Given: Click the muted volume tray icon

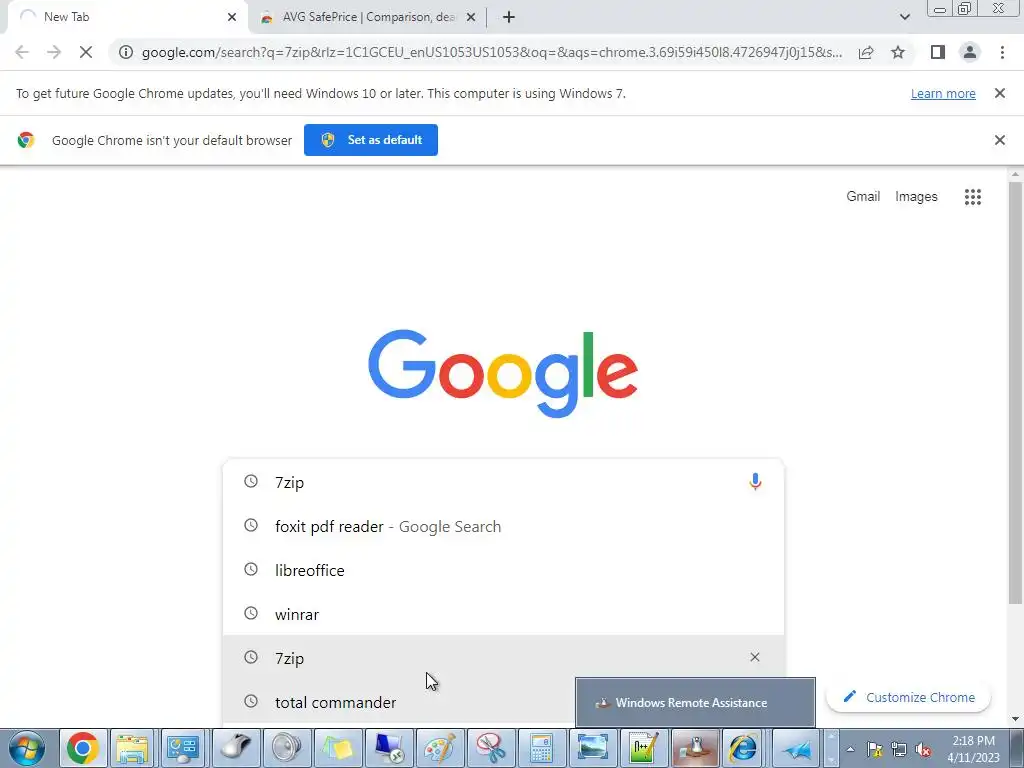Looking at the screenshot, I should tap(923, 750).
